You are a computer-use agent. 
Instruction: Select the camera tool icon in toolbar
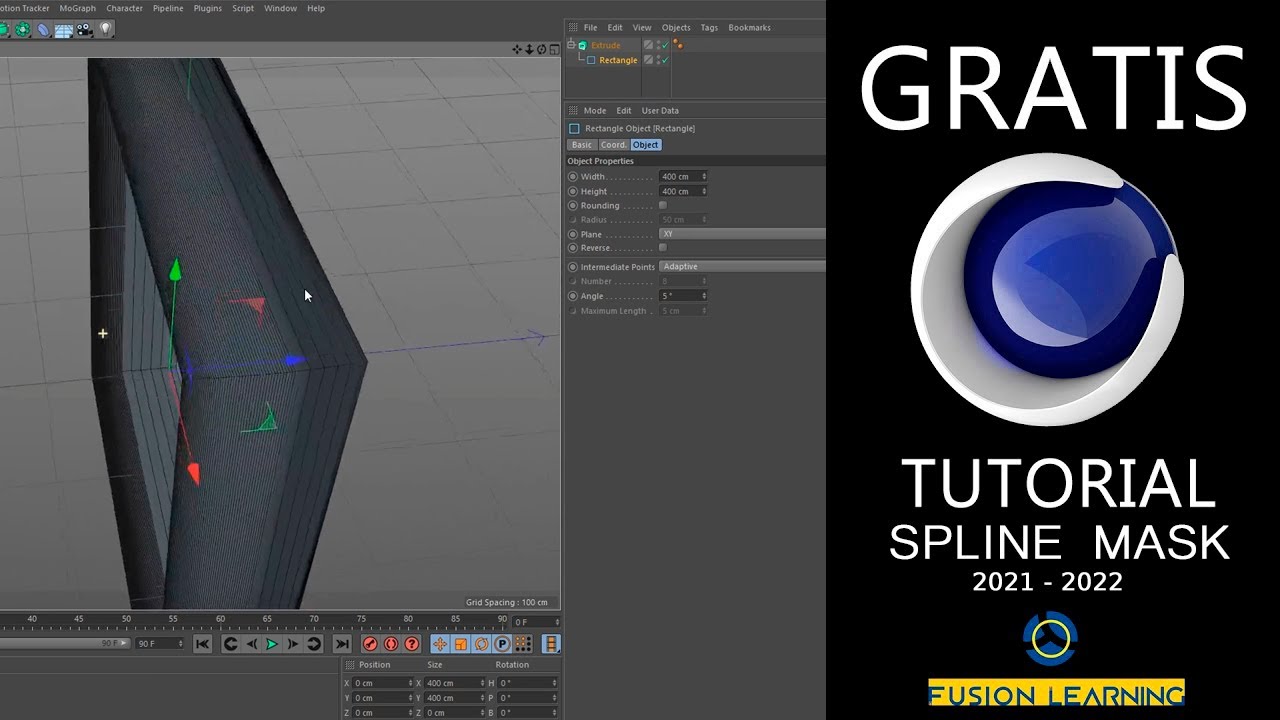pyautogui.click(x=84, y=30)
